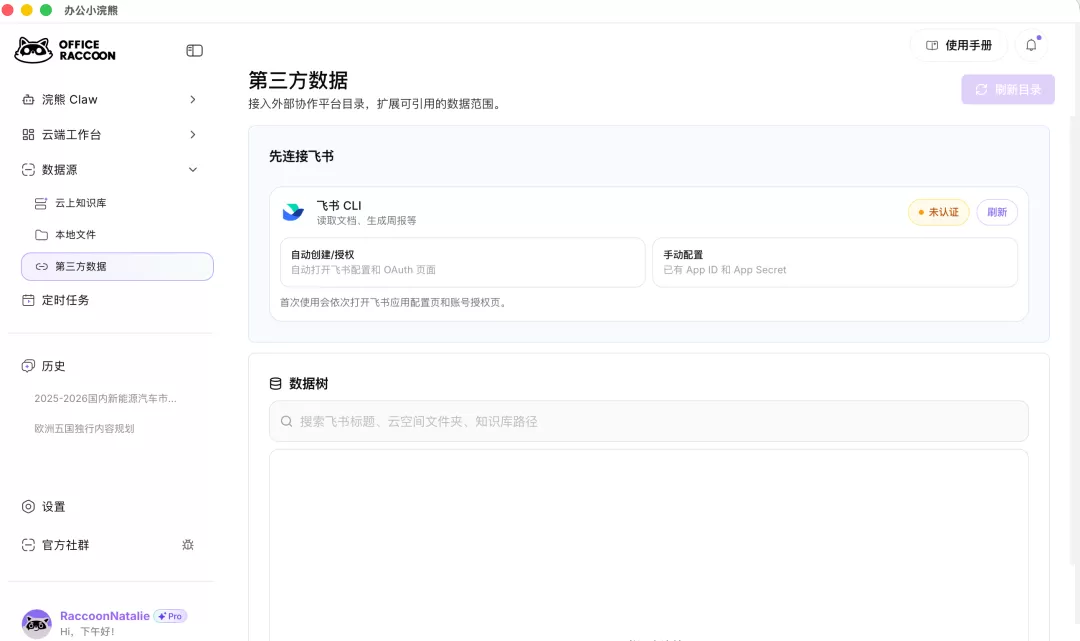
Task: Click the 先连接飞书 heading
Action: pyautogui.click(x=302, y=156)
